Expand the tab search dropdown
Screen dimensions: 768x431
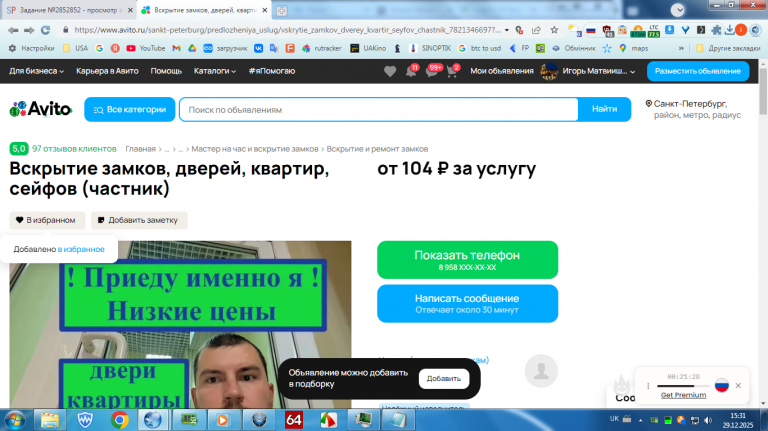[677, 10]
